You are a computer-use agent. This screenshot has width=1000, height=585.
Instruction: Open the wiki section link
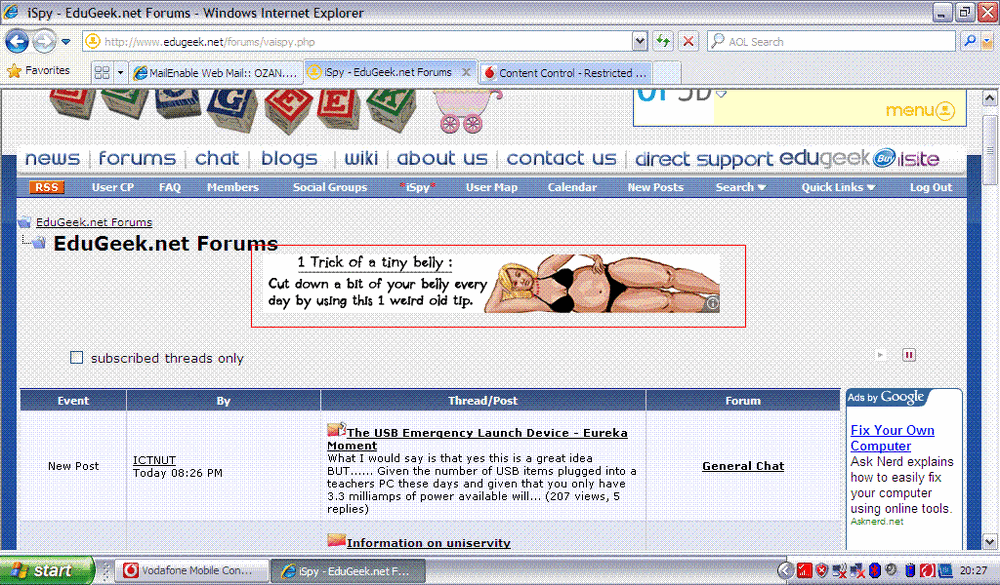click(x=361, y=158)
